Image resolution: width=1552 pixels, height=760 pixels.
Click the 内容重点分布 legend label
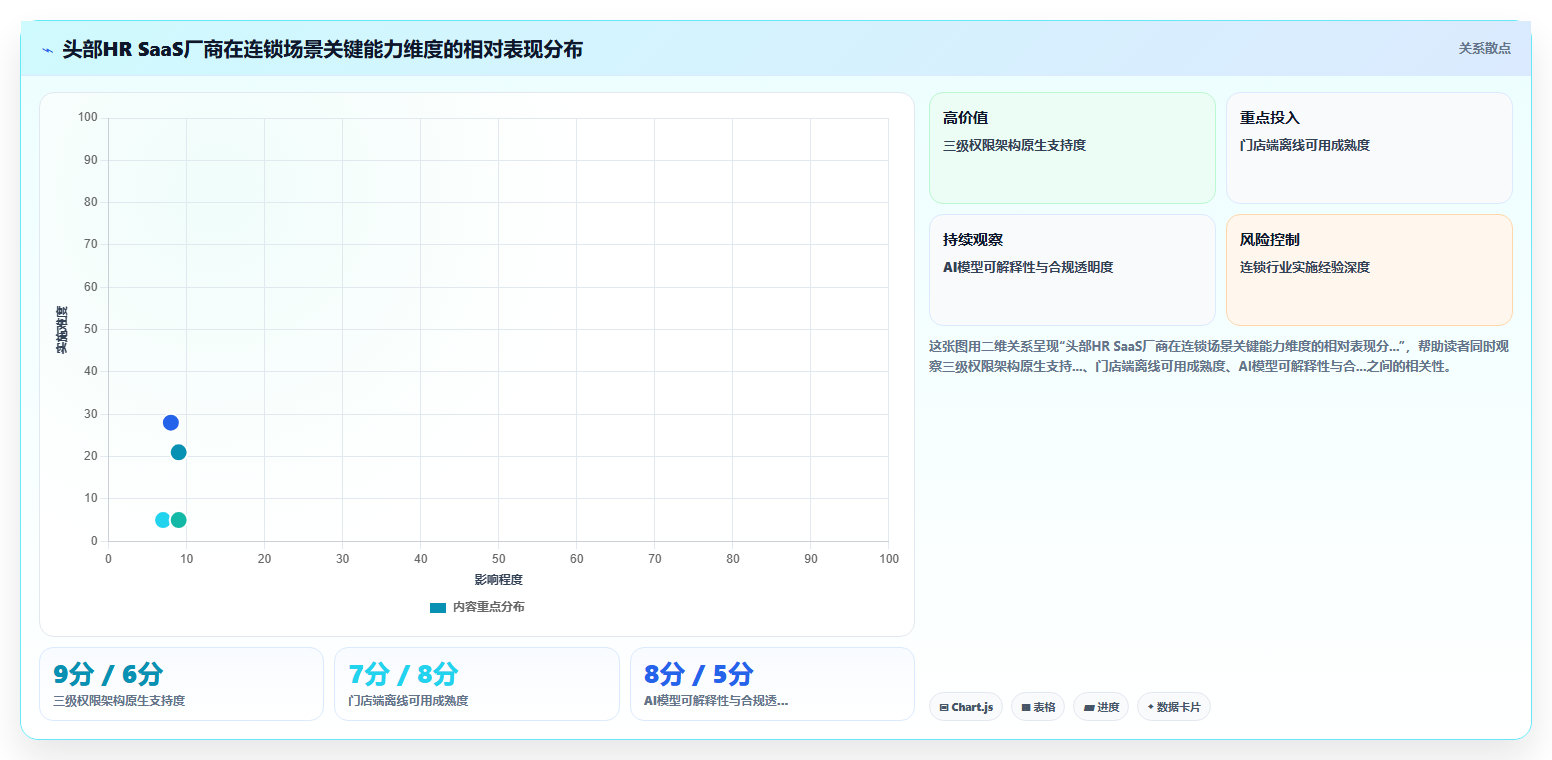tap(488, 607)
